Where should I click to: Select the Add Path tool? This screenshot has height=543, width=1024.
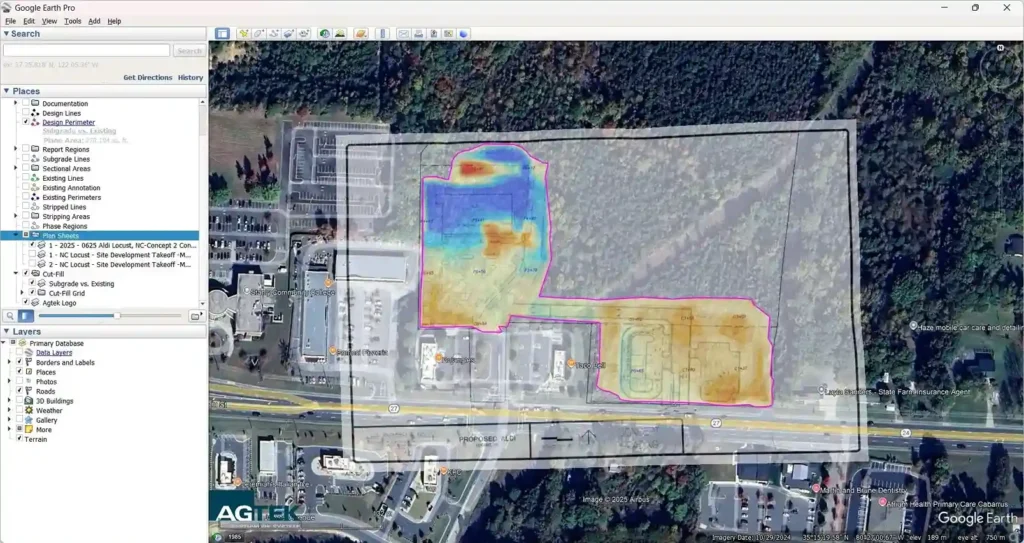click(x=272, y=33)
